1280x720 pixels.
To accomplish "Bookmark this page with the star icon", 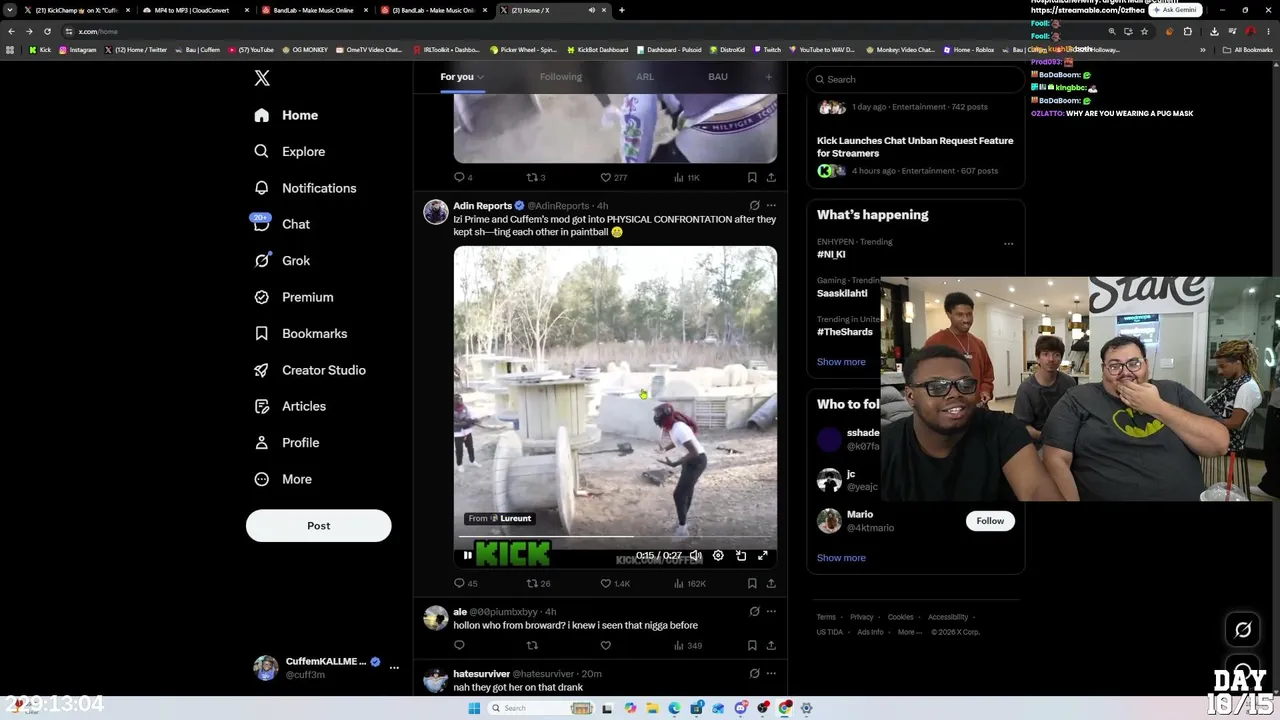I will pos(1144,31).
